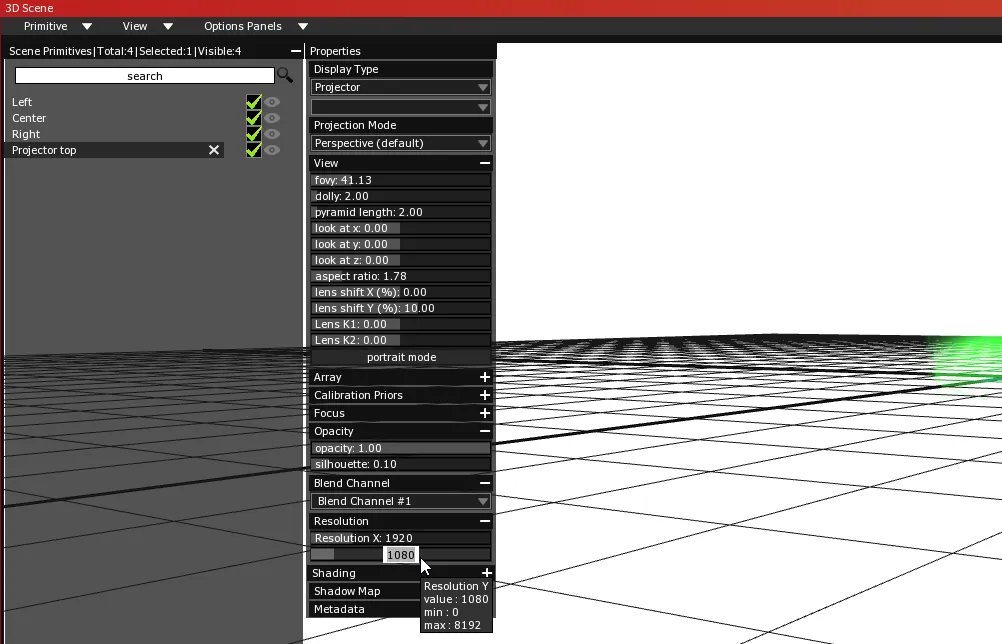Toggle the Left primitive checkbox
This screenshot has width=1002, height=644.
pos(254,102)
